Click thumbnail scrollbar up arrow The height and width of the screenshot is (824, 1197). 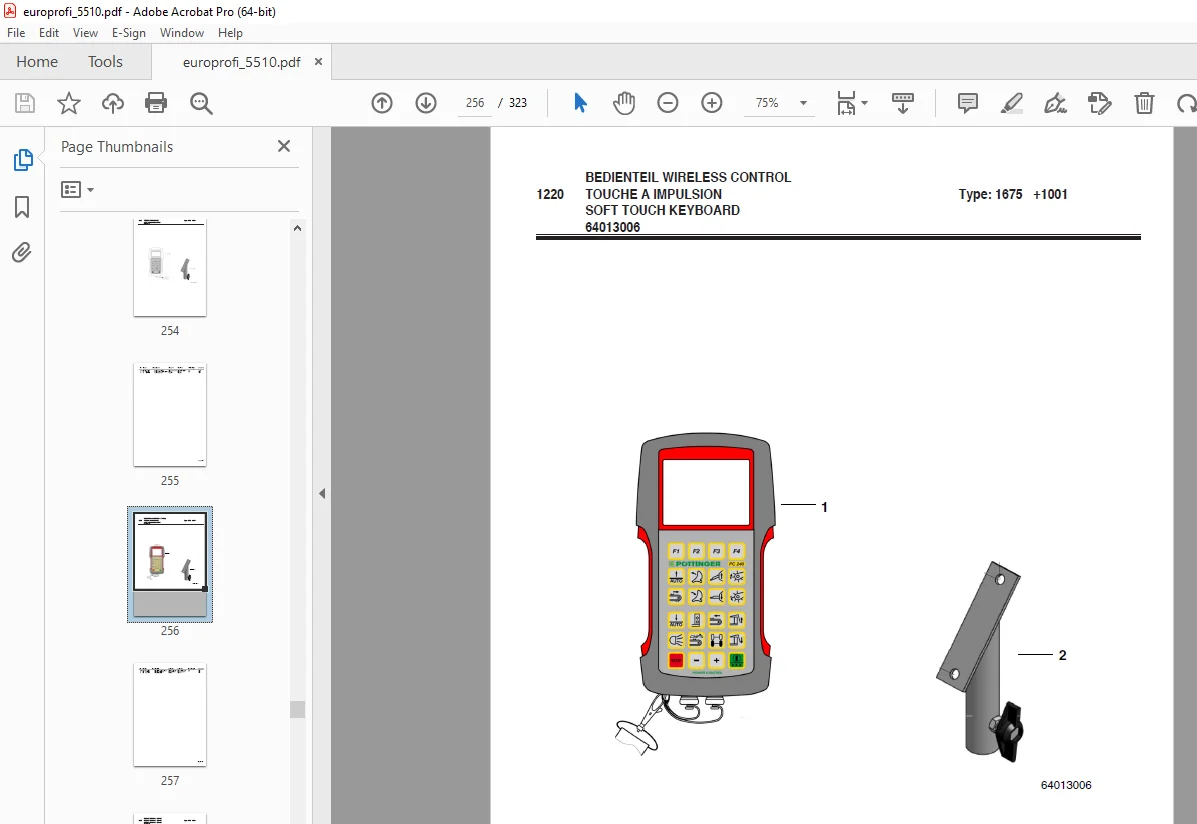click(298, 228)
